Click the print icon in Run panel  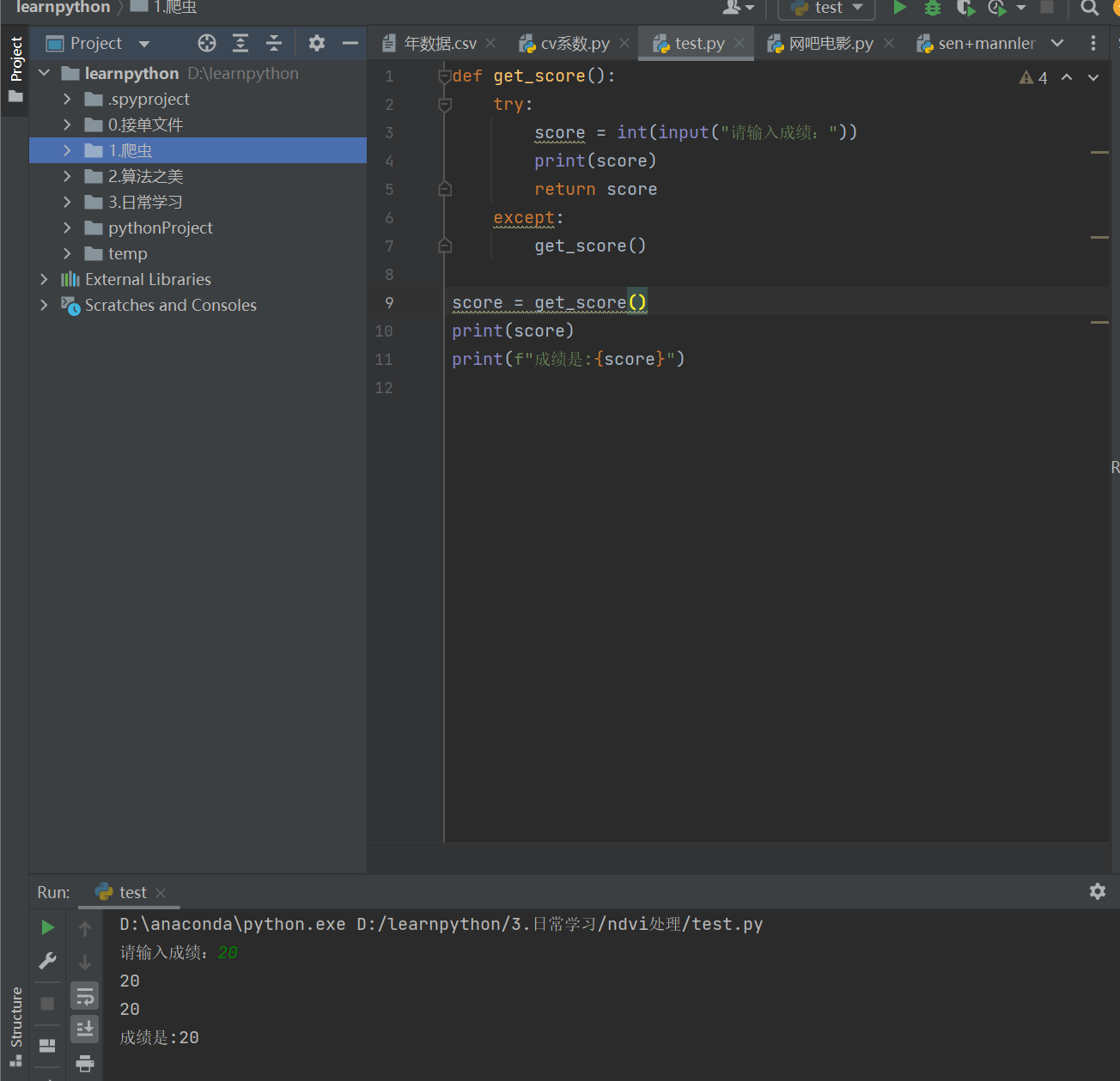coord(84,1064)
